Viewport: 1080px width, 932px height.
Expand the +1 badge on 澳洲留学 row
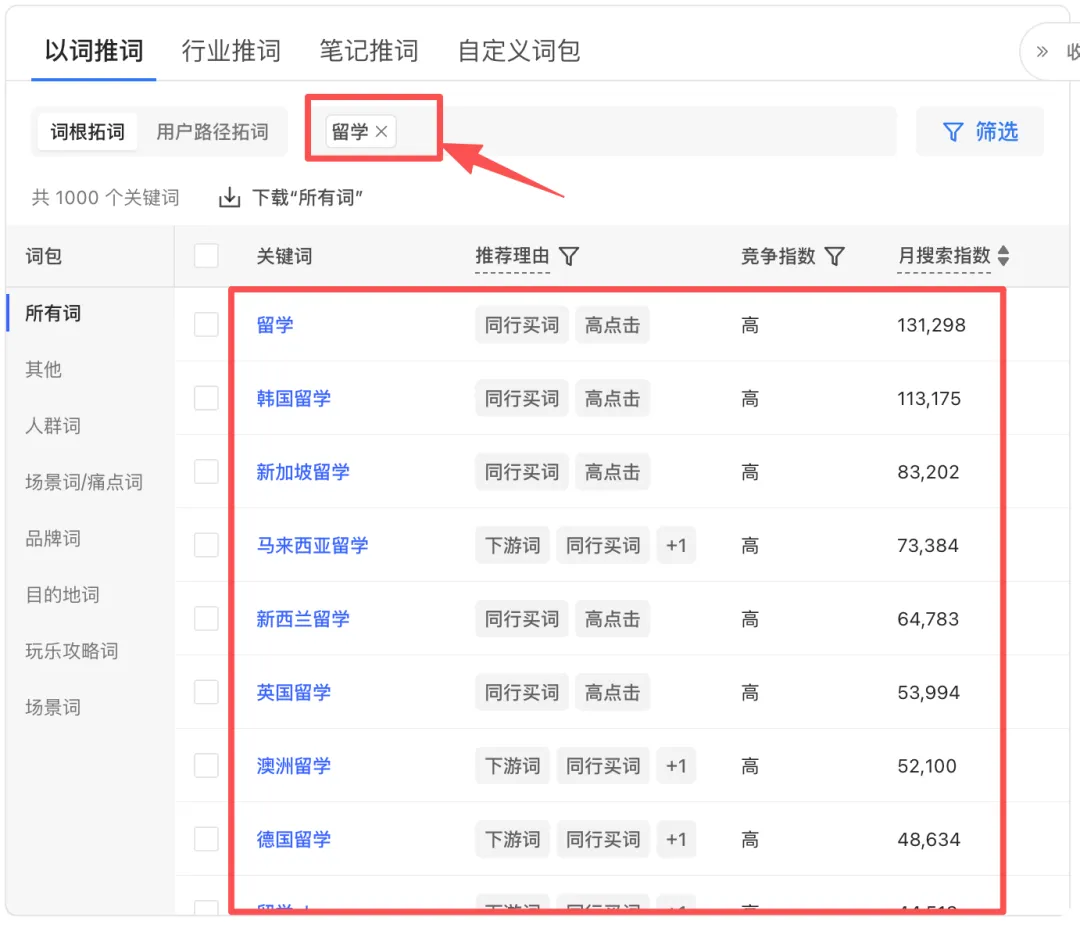tap(676, 766)
